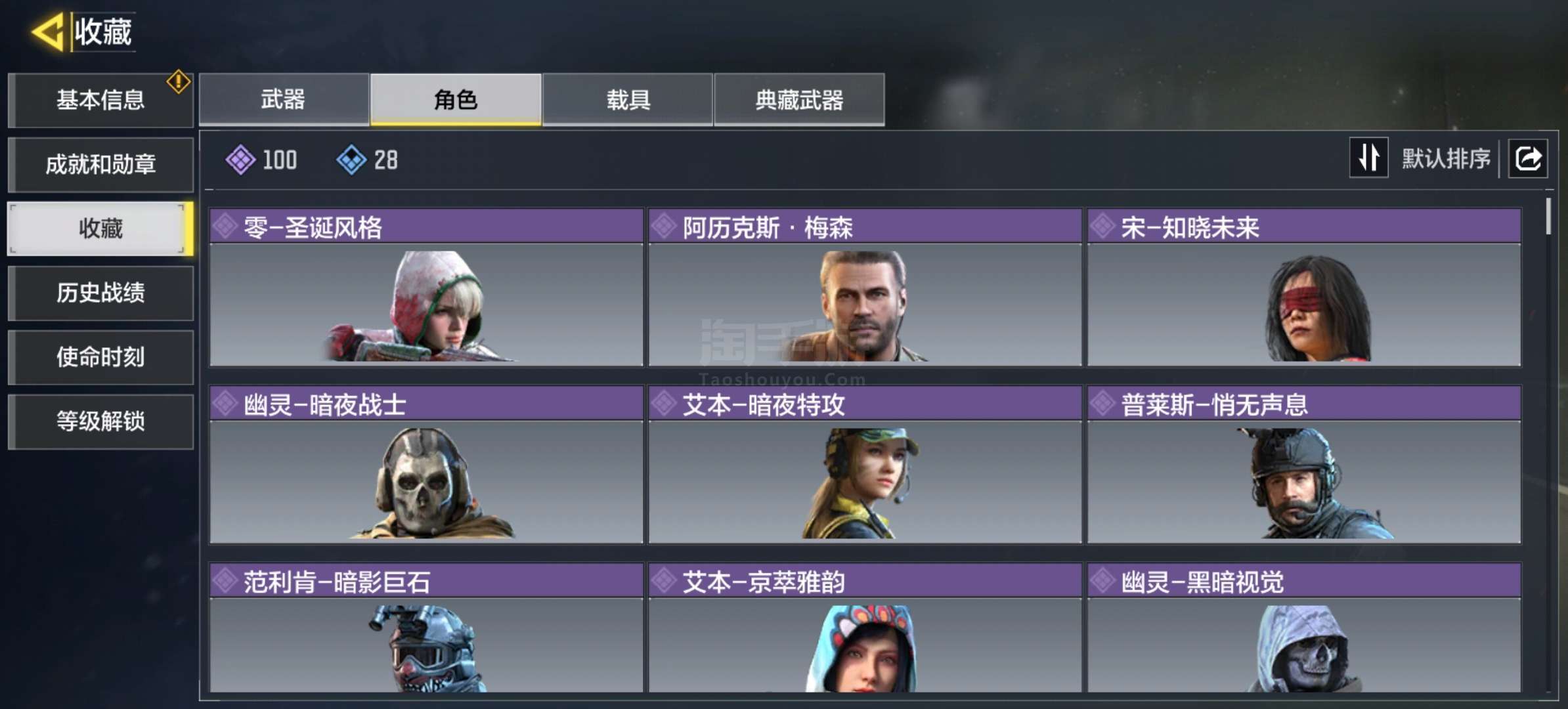Switch to the 载具 tab
This screenshot has width=1568, height=709.
[628, 99]
